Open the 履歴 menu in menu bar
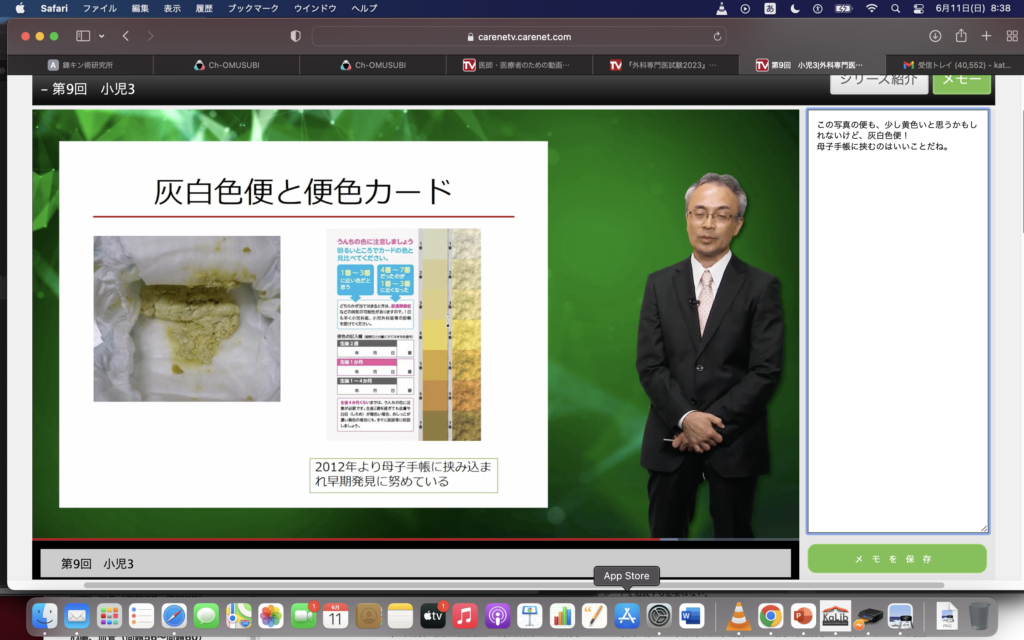Viewport: 1024px width, 640px height. pos(203,8)
